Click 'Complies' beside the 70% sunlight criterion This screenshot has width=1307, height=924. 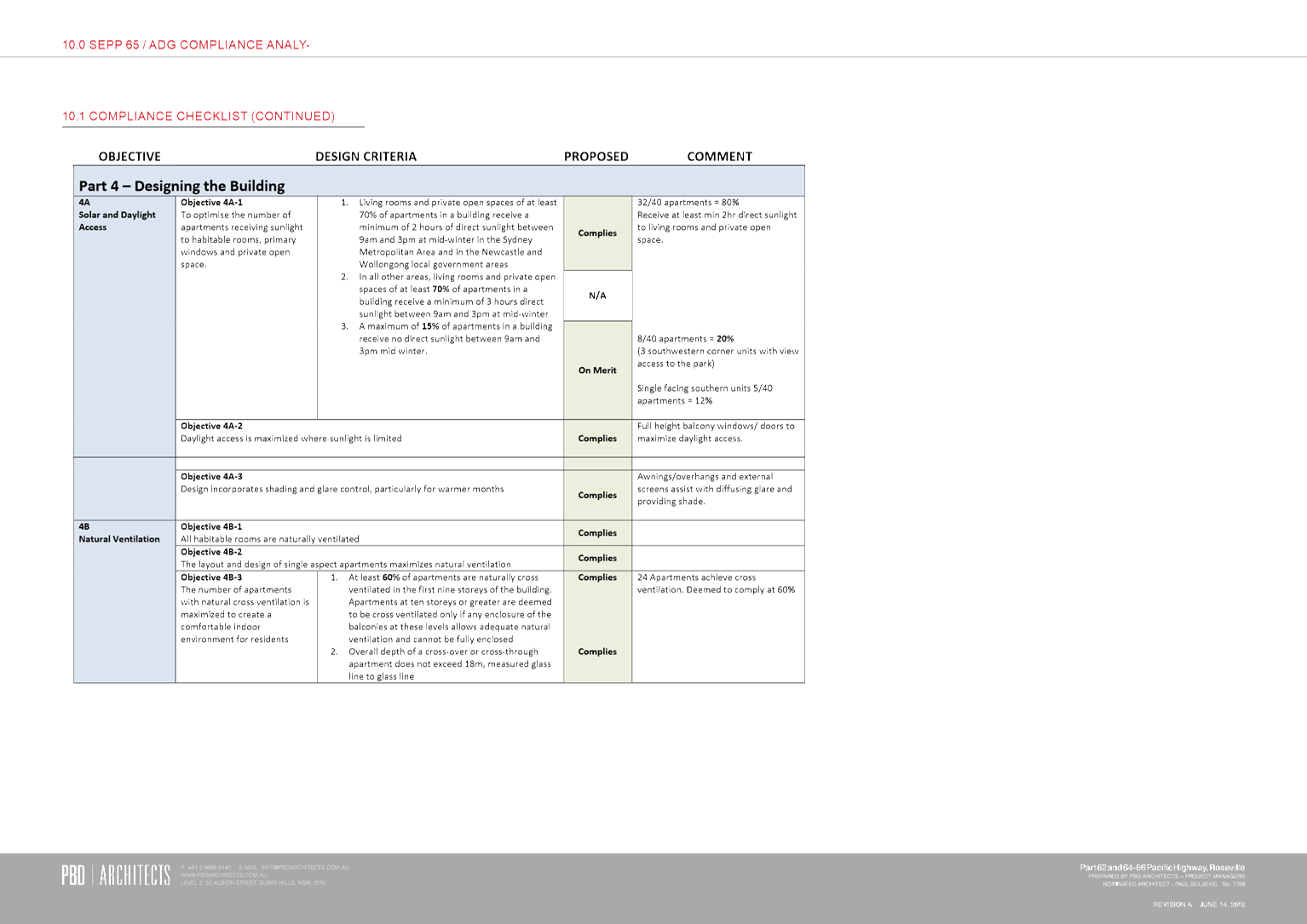597,233
